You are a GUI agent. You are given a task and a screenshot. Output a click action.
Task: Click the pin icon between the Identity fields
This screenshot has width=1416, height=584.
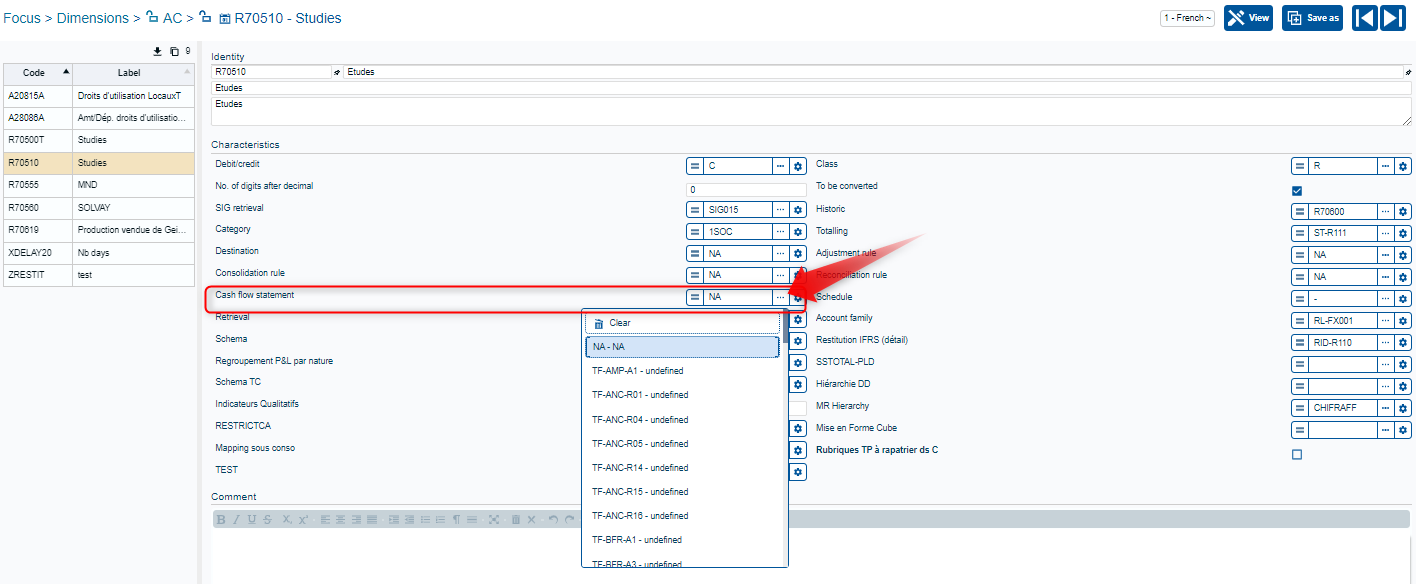pyautogui.click(x=337, y=72)
